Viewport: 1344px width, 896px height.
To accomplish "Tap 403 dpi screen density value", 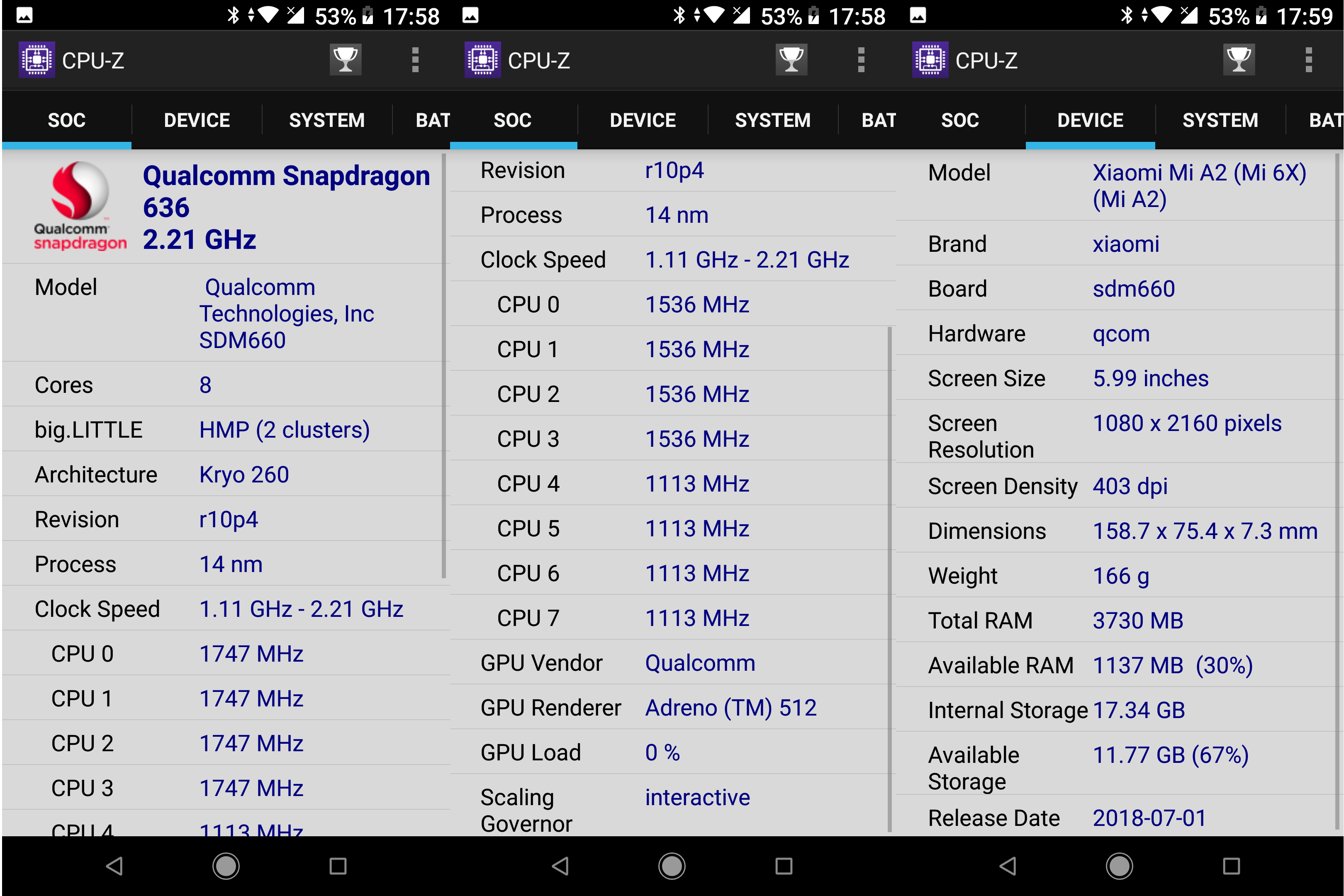I will [x=1130, y=487].
